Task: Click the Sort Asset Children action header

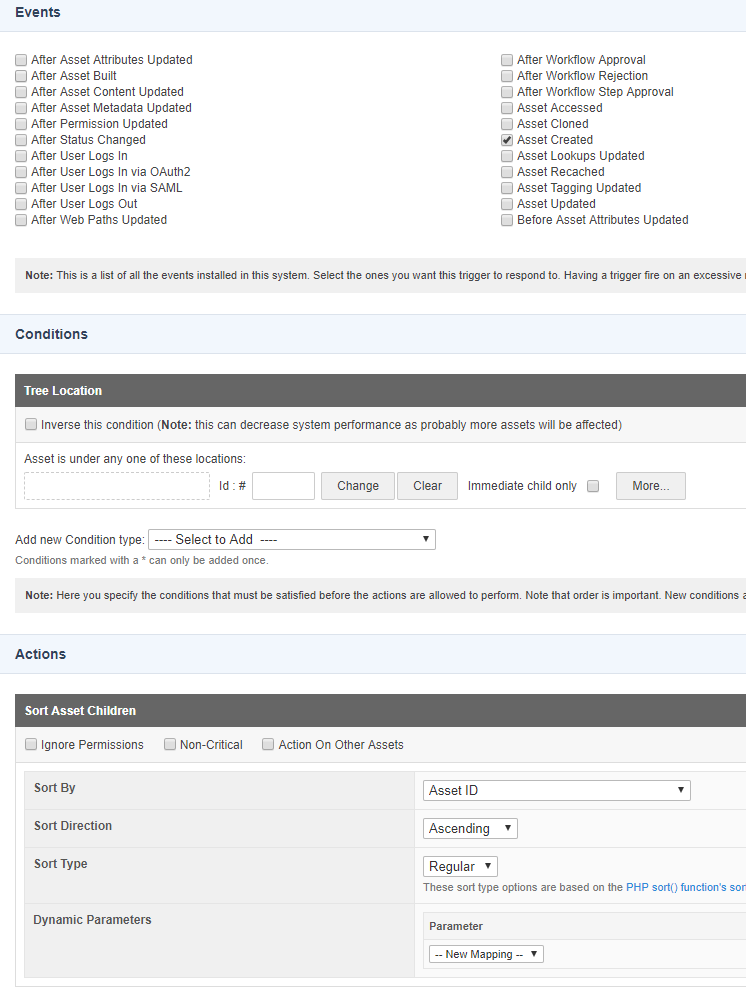Action: click(x=380, y=711)
